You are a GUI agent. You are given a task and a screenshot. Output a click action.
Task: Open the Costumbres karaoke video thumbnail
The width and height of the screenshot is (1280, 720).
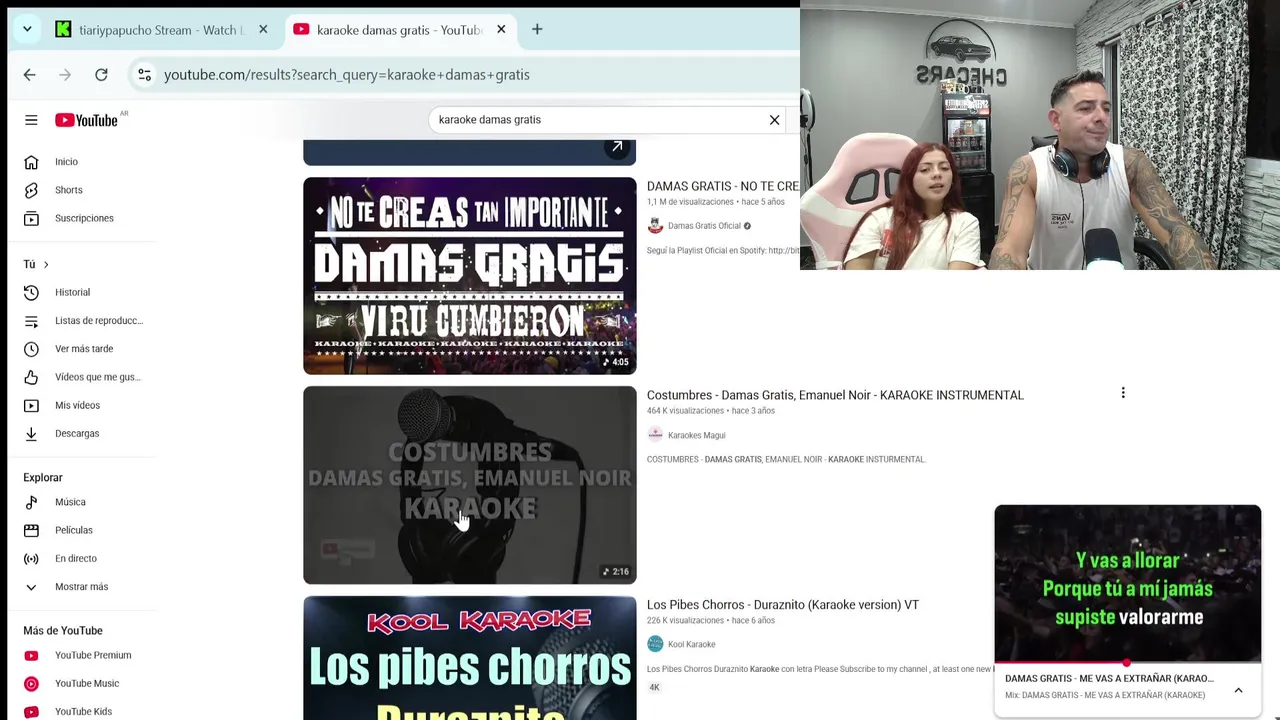coord(469,485)
